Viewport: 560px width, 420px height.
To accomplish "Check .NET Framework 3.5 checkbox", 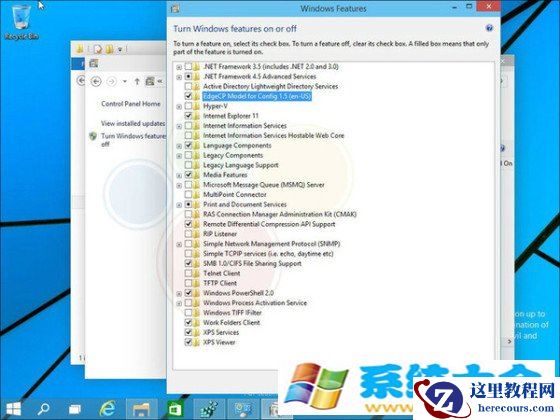I will click(188, 66).
